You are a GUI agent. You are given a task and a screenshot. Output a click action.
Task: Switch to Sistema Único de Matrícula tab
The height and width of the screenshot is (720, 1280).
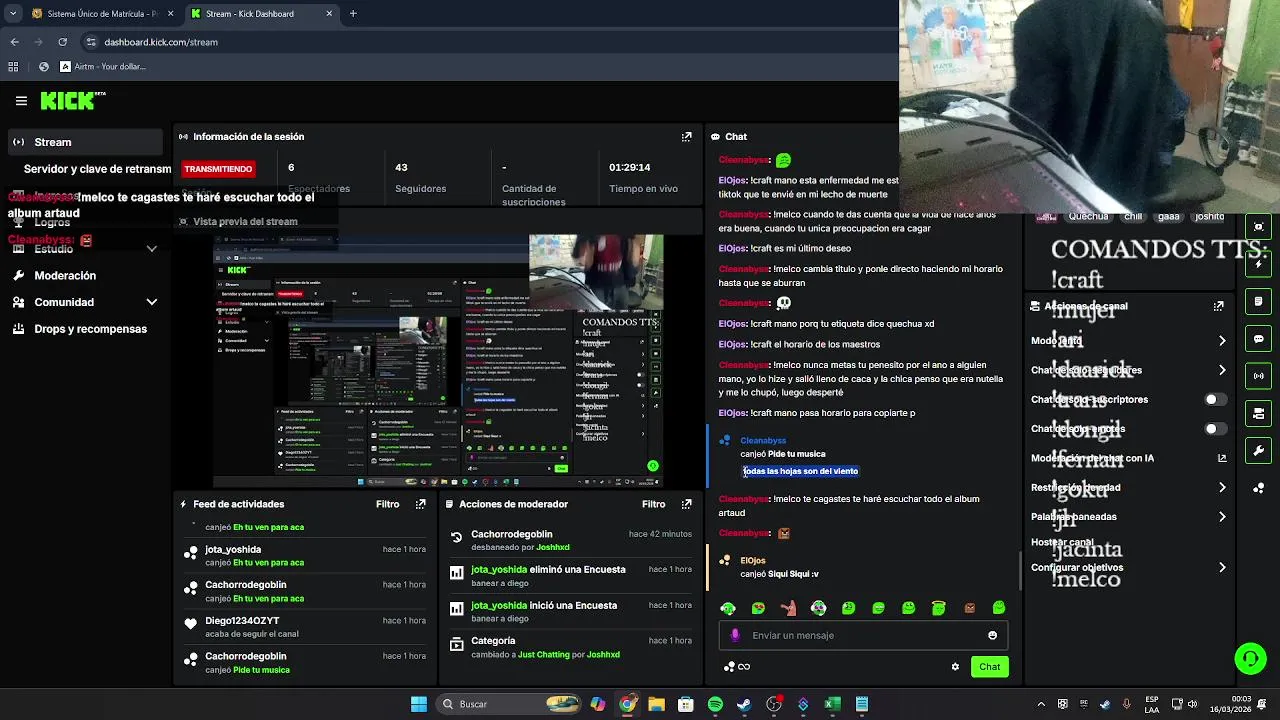point(94,14)
